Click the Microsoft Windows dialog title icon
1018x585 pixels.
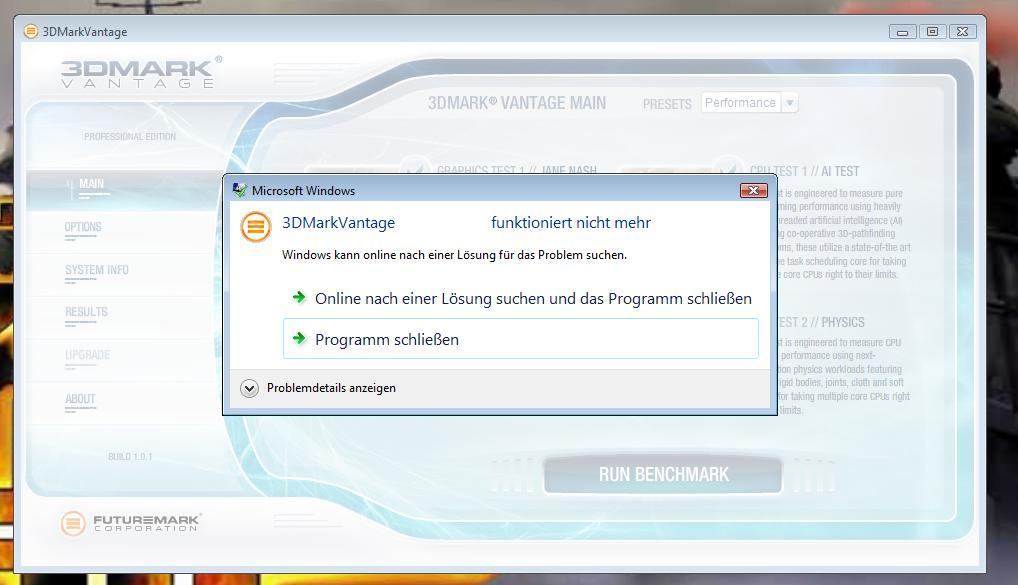point(240,190)
